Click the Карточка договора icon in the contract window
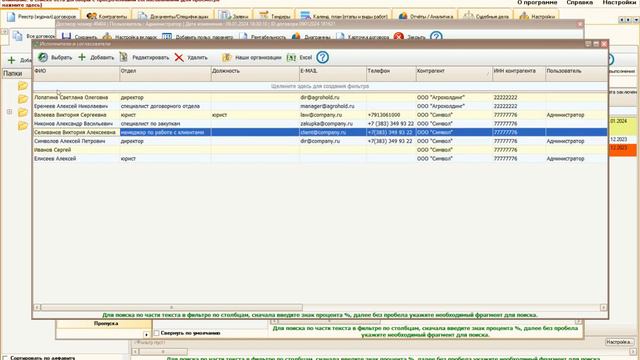Image resolution: width=640 pixels, height=360 pixels. [x=340, y=37]
